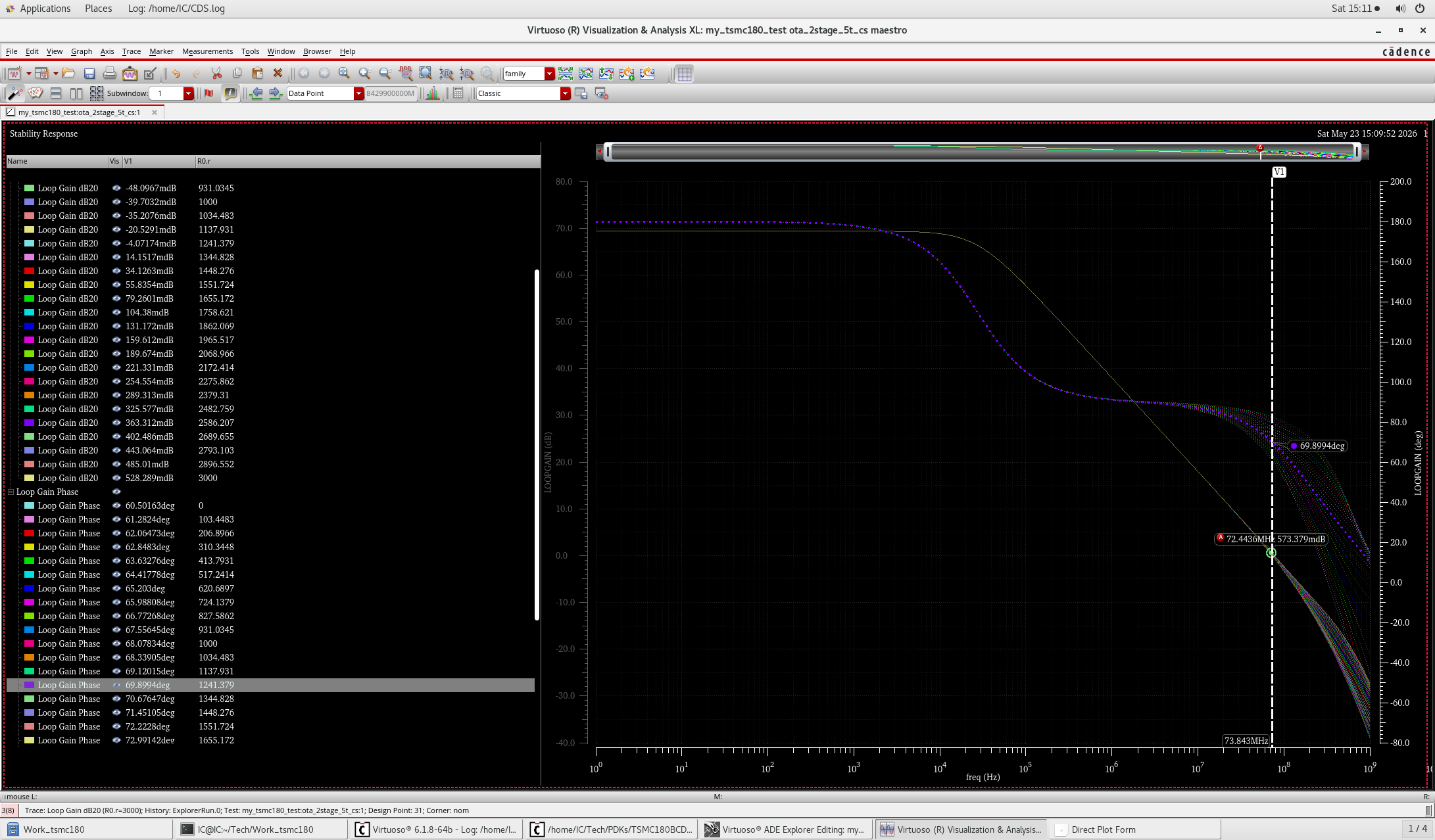
Task: Click the red swatch of Loop Gain dB20 34.1263mdB
Action: click(x=29, y=271)
